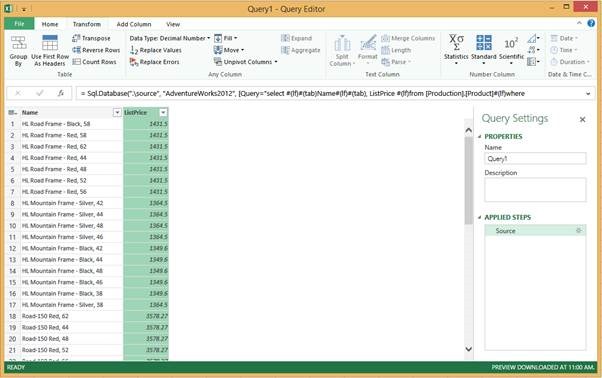Select the Source applied step

coord(535,231)
